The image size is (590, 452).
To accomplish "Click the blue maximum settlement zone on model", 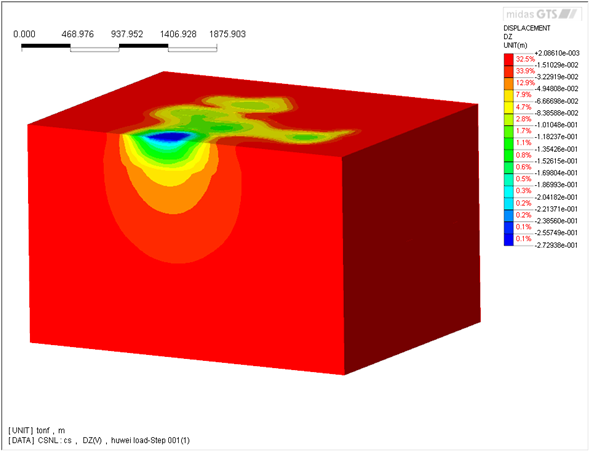I will [169, 137].
